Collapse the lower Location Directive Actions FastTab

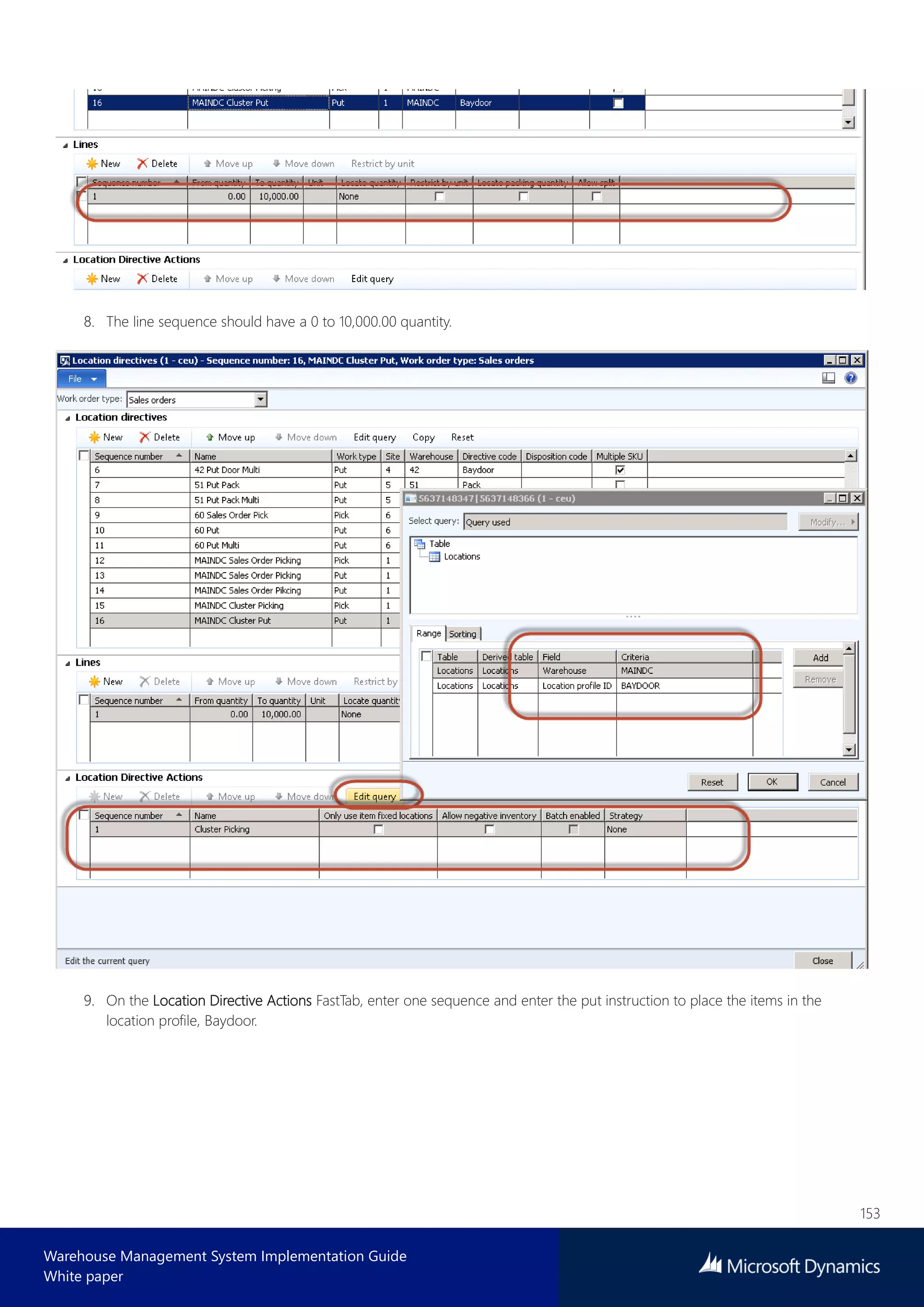coord(68,778)
